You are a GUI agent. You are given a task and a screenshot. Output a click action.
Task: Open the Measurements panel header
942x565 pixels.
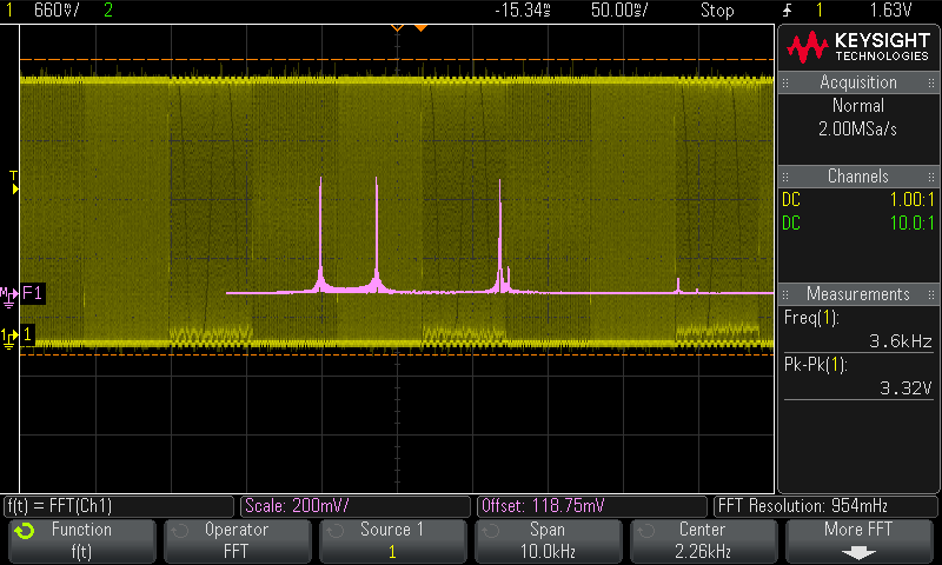coord(858,294)
